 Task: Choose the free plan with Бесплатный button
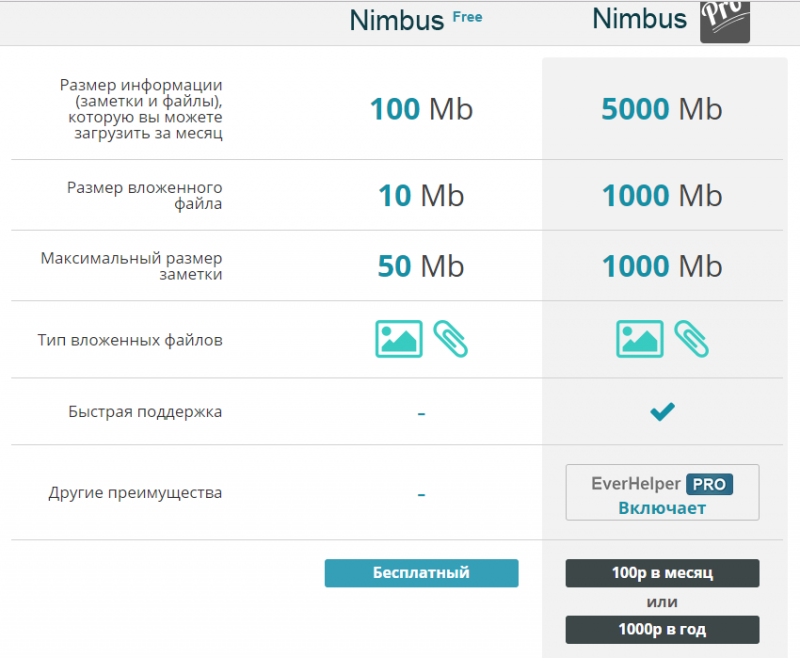421,573
